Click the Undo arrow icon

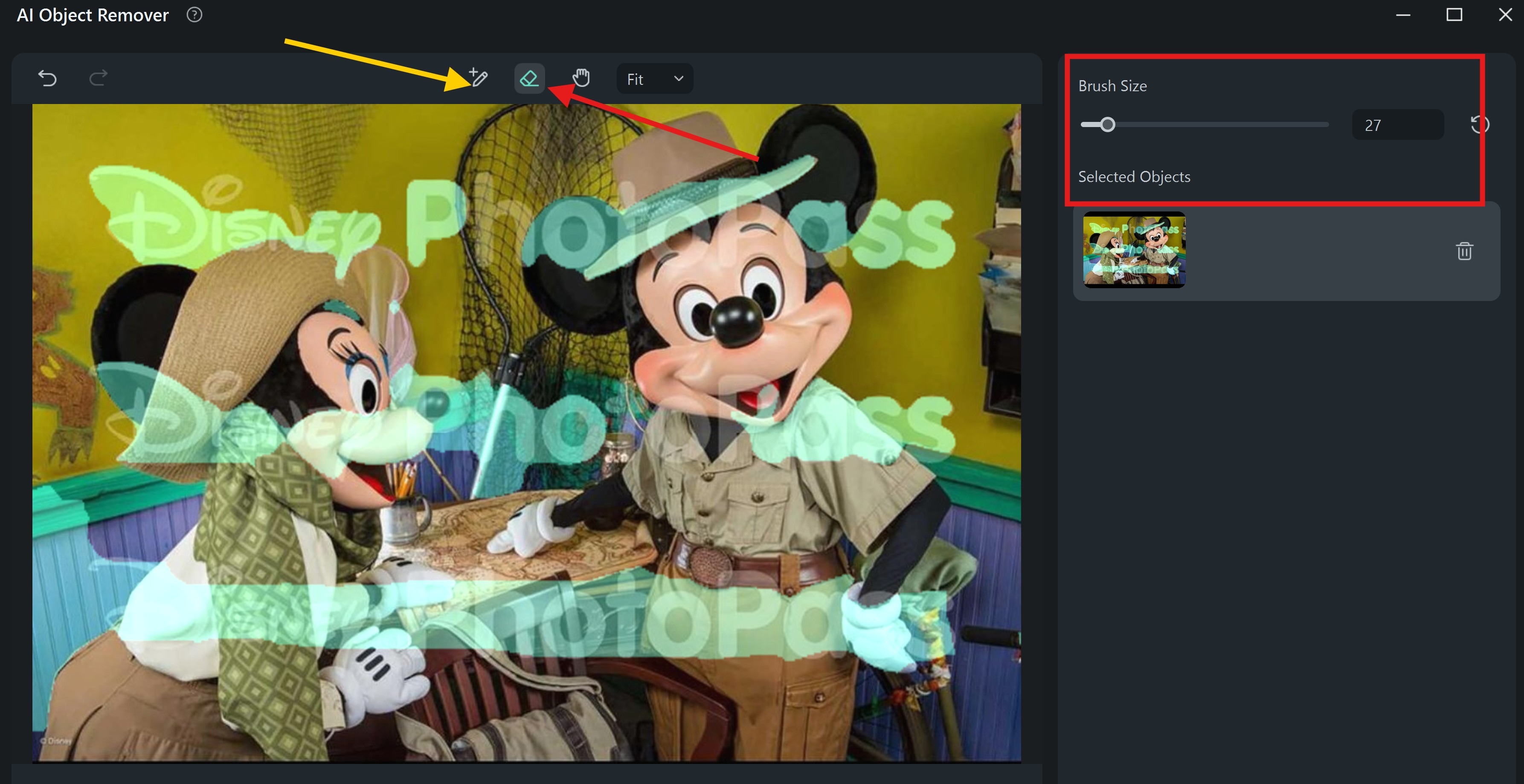[47, 78]
